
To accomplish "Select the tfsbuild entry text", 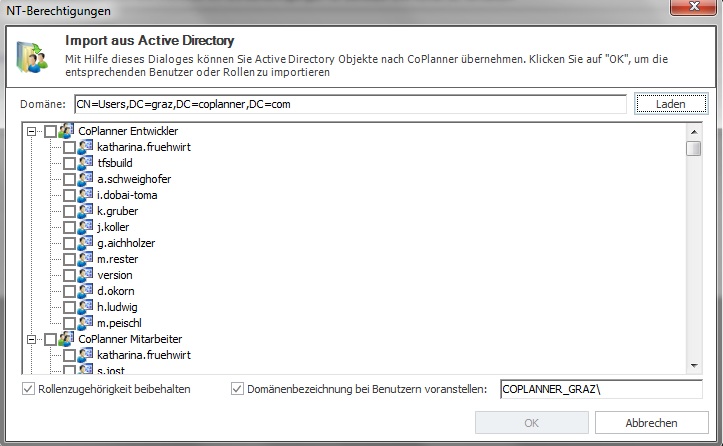I will point(115,163).
